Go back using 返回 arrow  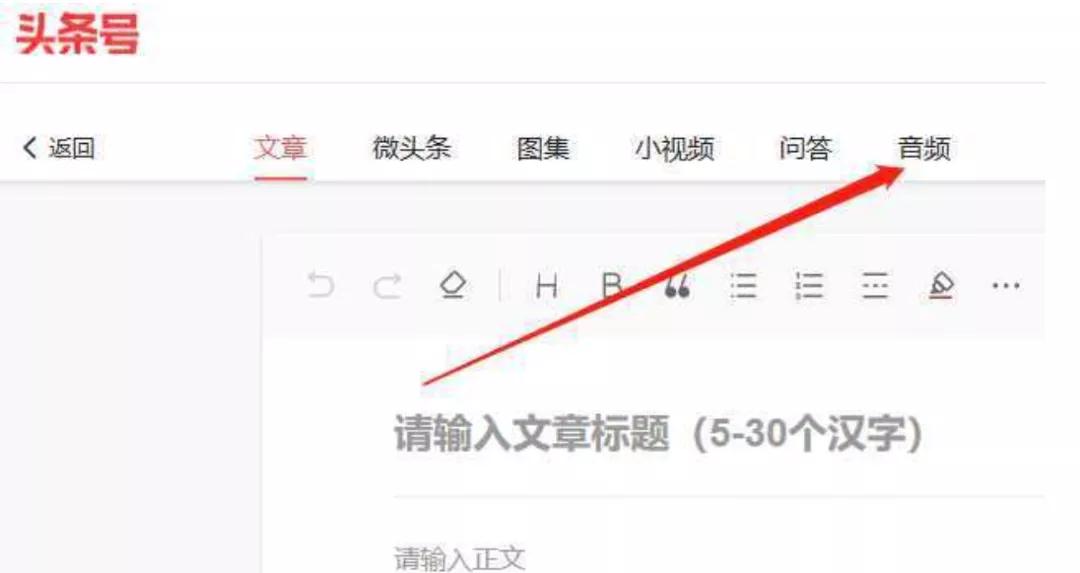coord(59,147)
